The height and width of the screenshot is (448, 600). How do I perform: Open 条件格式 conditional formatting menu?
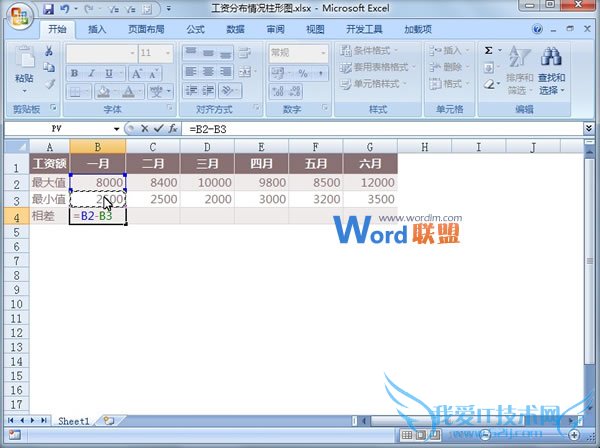click(x=369, y=51)
